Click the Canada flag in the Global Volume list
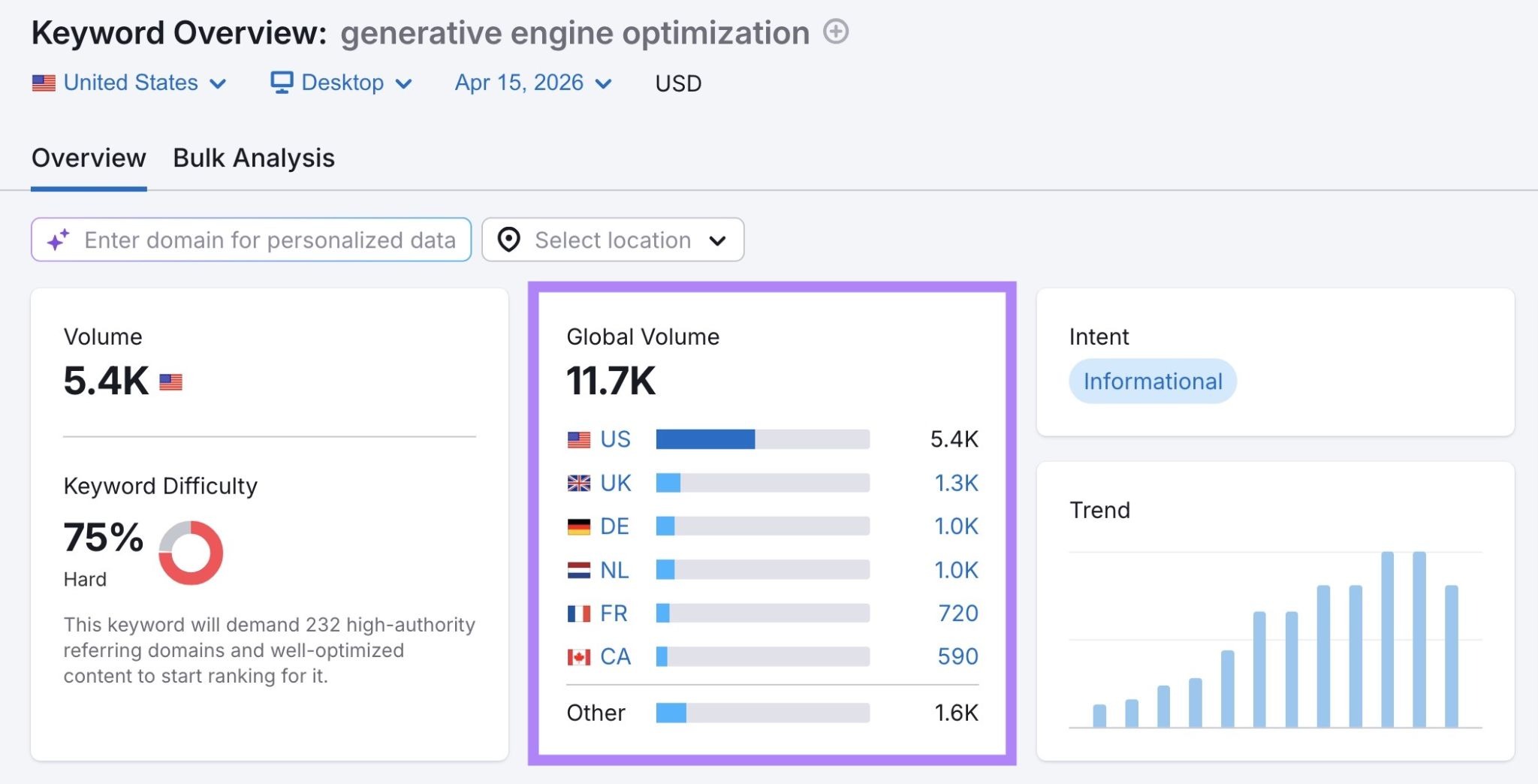This screenshot has height=784, width=1538. click(577, 656)
